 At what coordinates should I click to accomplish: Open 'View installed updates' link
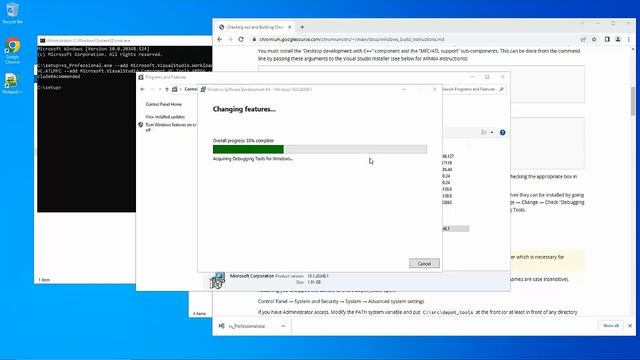(x=165, y=117)
